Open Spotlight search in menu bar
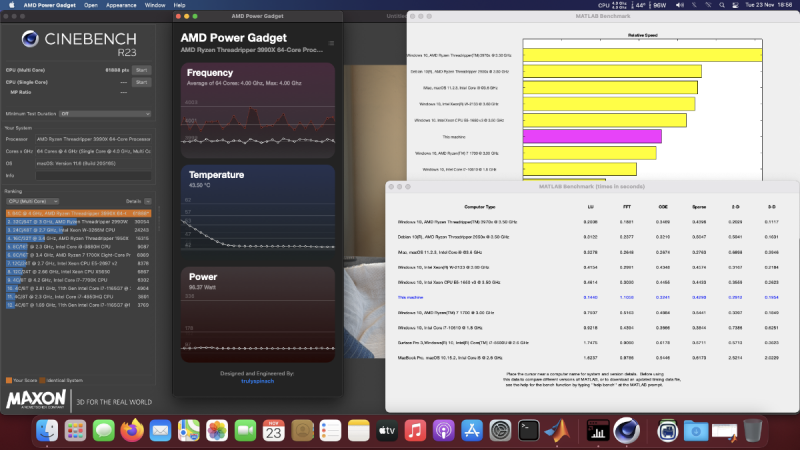The image size is (800, 450). click(721, 5)
